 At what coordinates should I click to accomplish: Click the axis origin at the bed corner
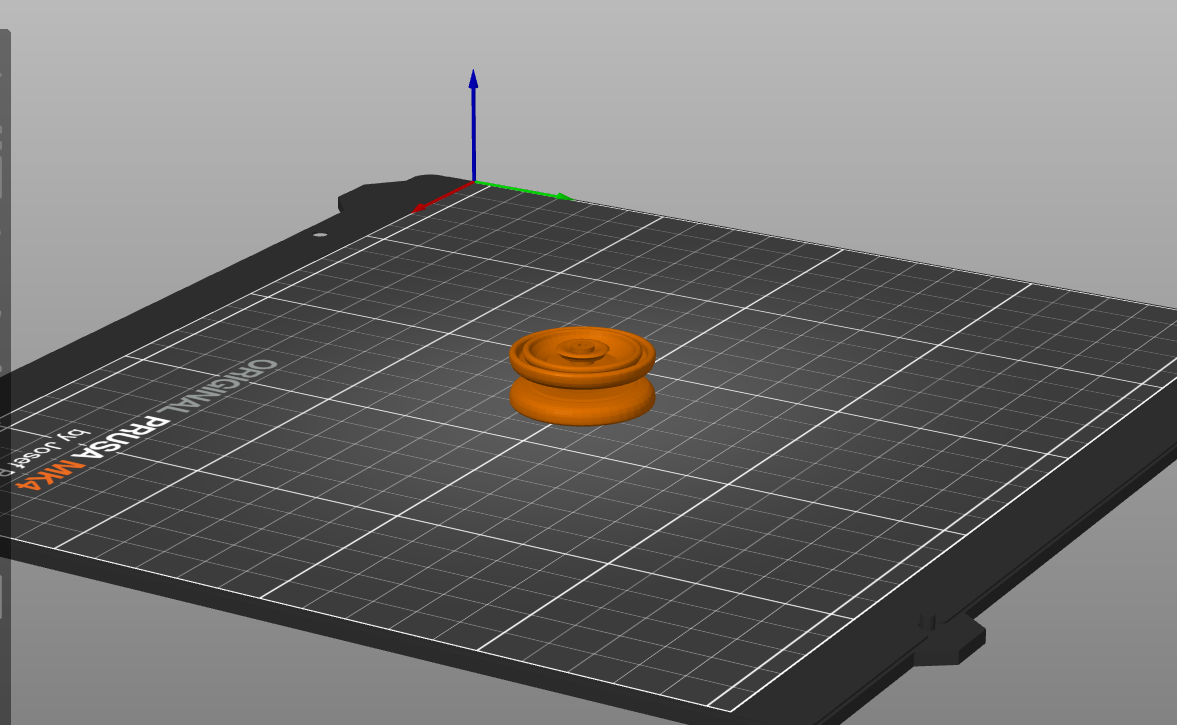pos(474,182)
